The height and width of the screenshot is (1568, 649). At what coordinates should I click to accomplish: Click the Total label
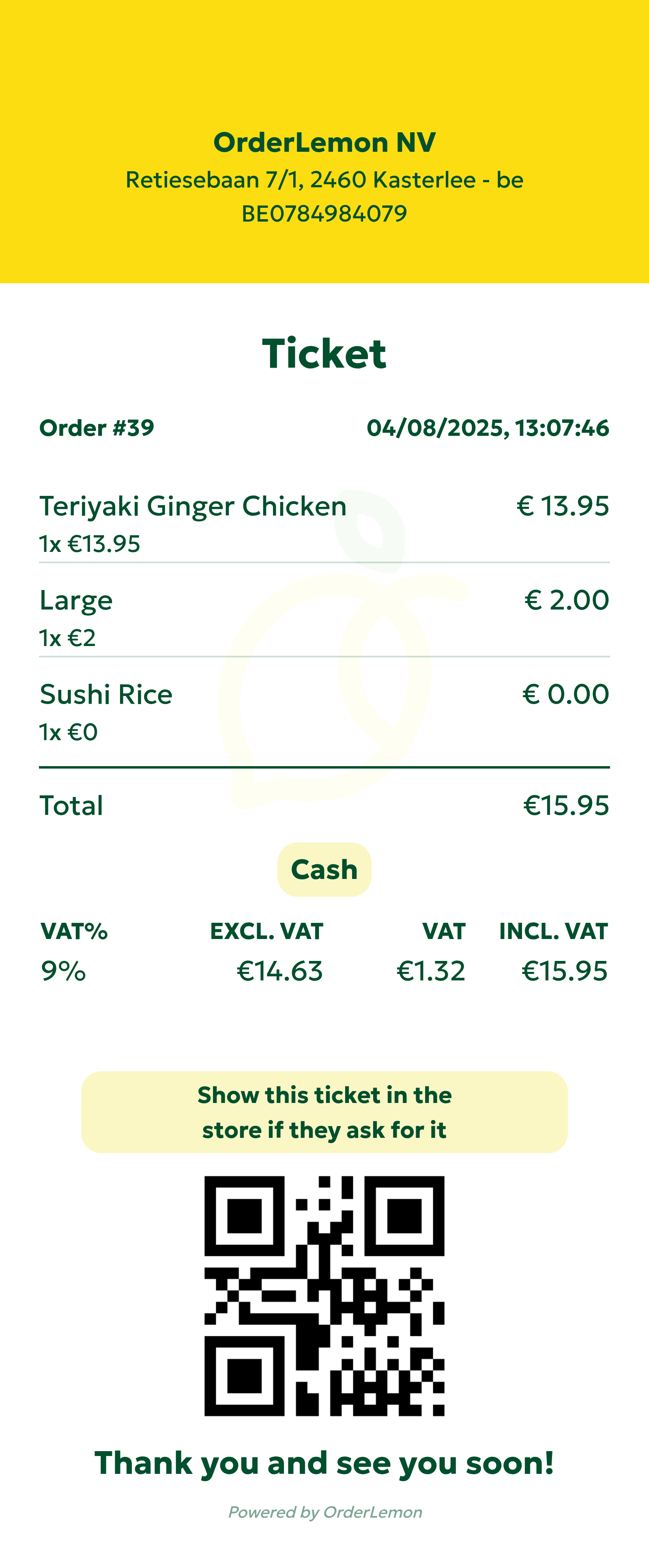tap(71, 805)
